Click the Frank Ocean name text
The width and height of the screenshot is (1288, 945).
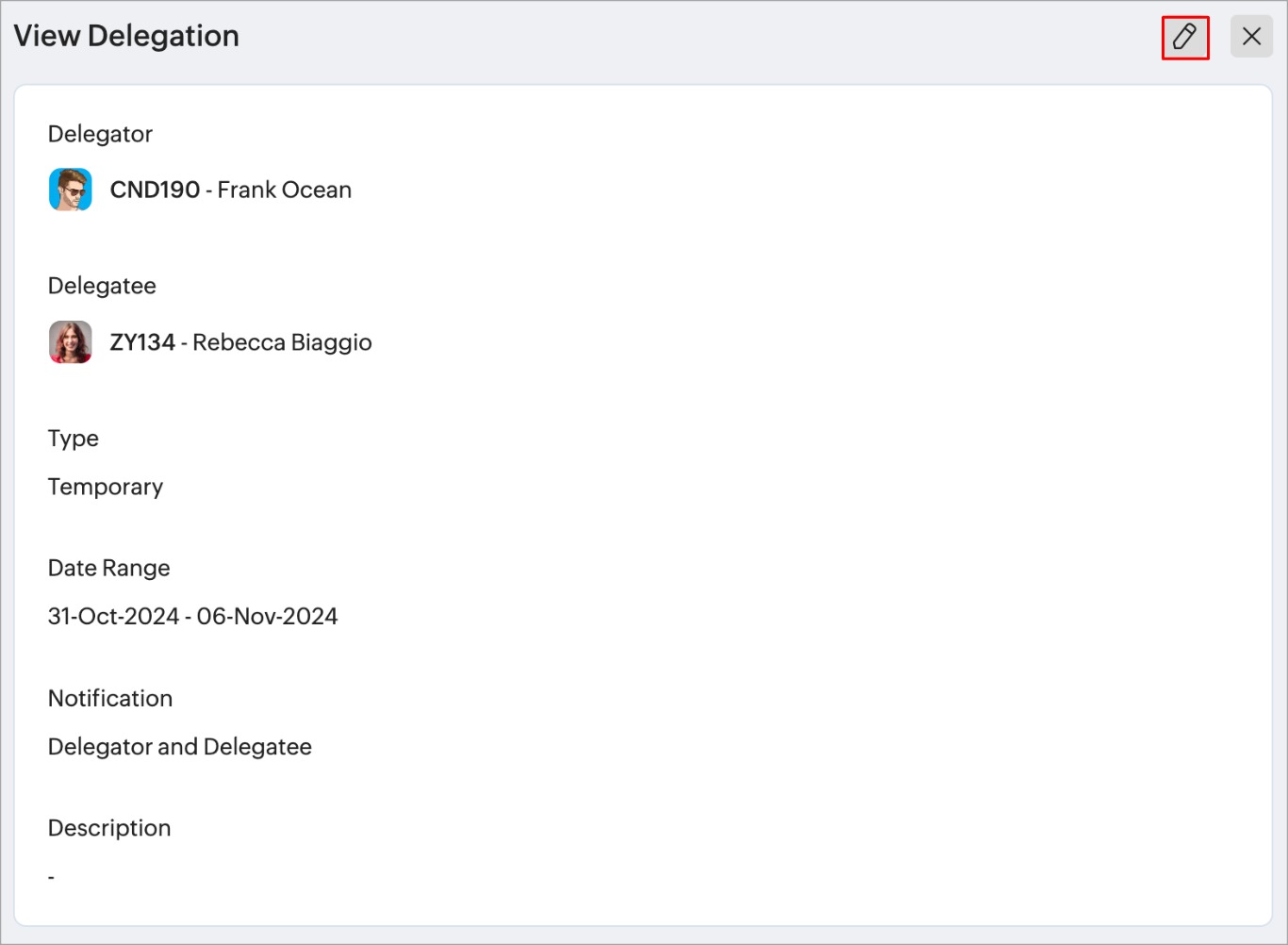(x=285, y=190)
